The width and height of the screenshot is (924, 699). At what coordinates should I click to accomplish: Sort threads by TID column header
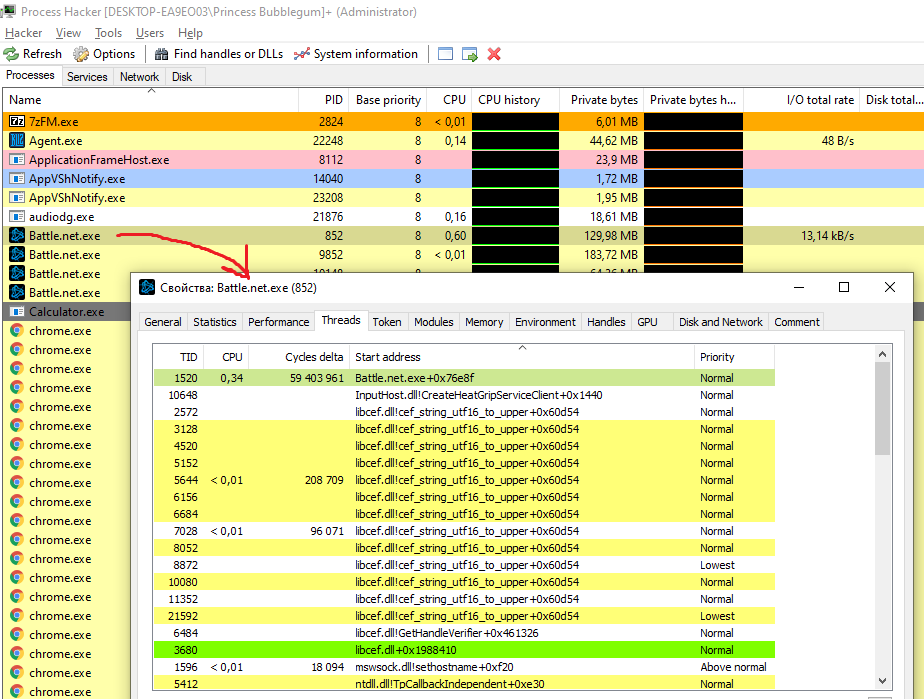click(x=179, y=357)
